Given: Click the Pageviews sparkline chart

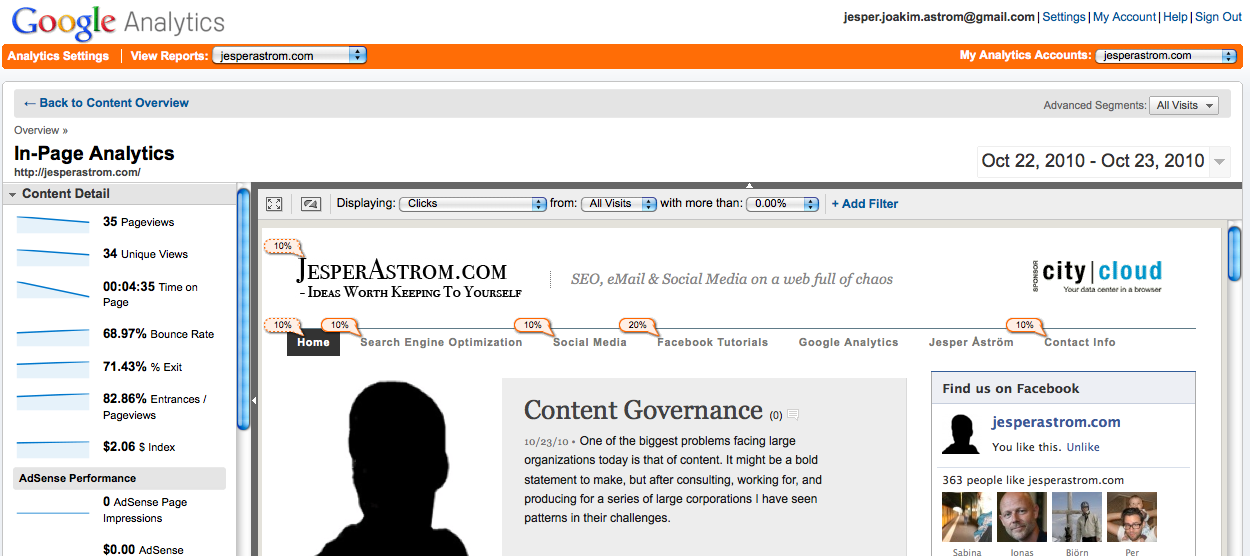Looking at the screenshot, I should click(x=53, y=223).
